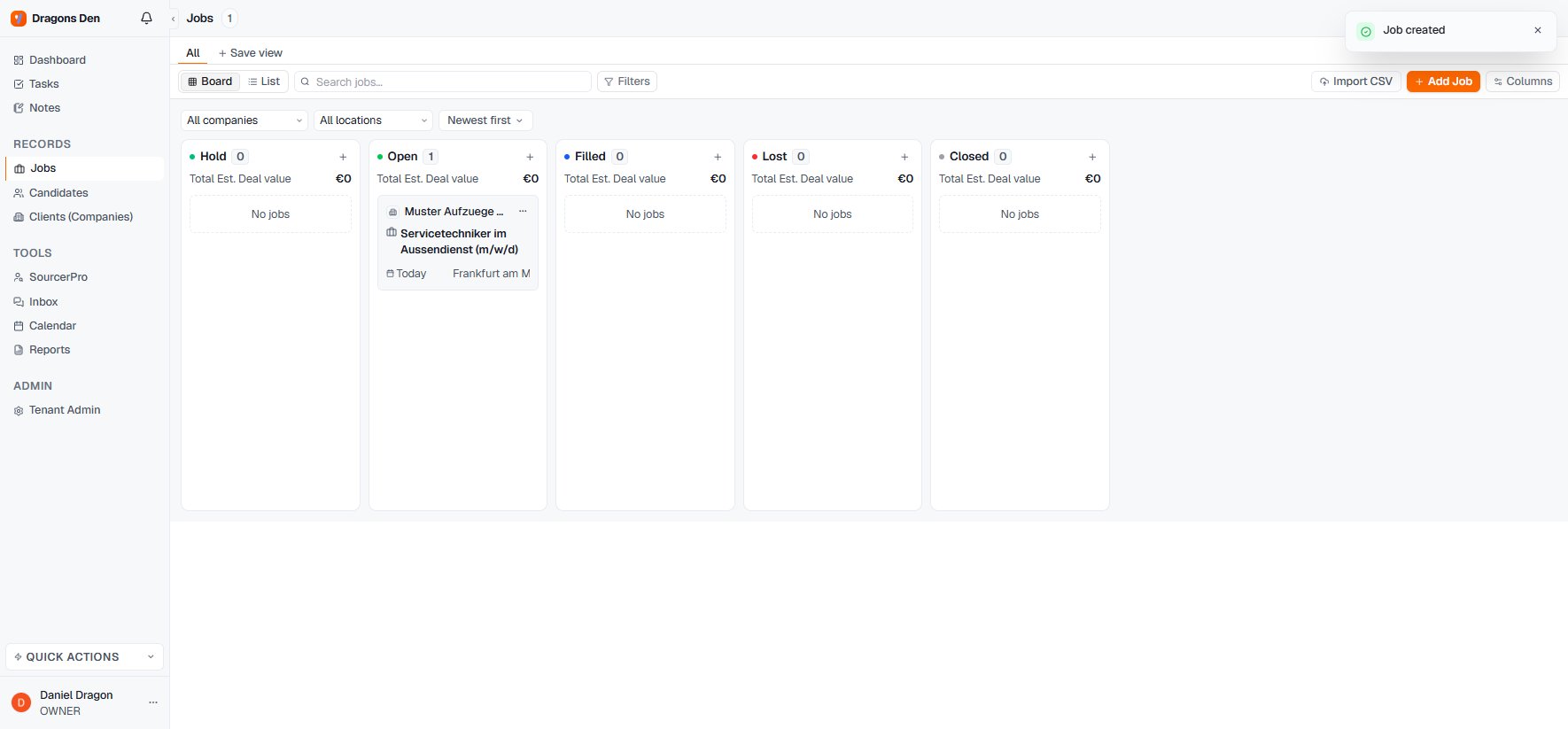
Task: Open user menu next to Daniel Dragon
Action: (x=153, y=702)
